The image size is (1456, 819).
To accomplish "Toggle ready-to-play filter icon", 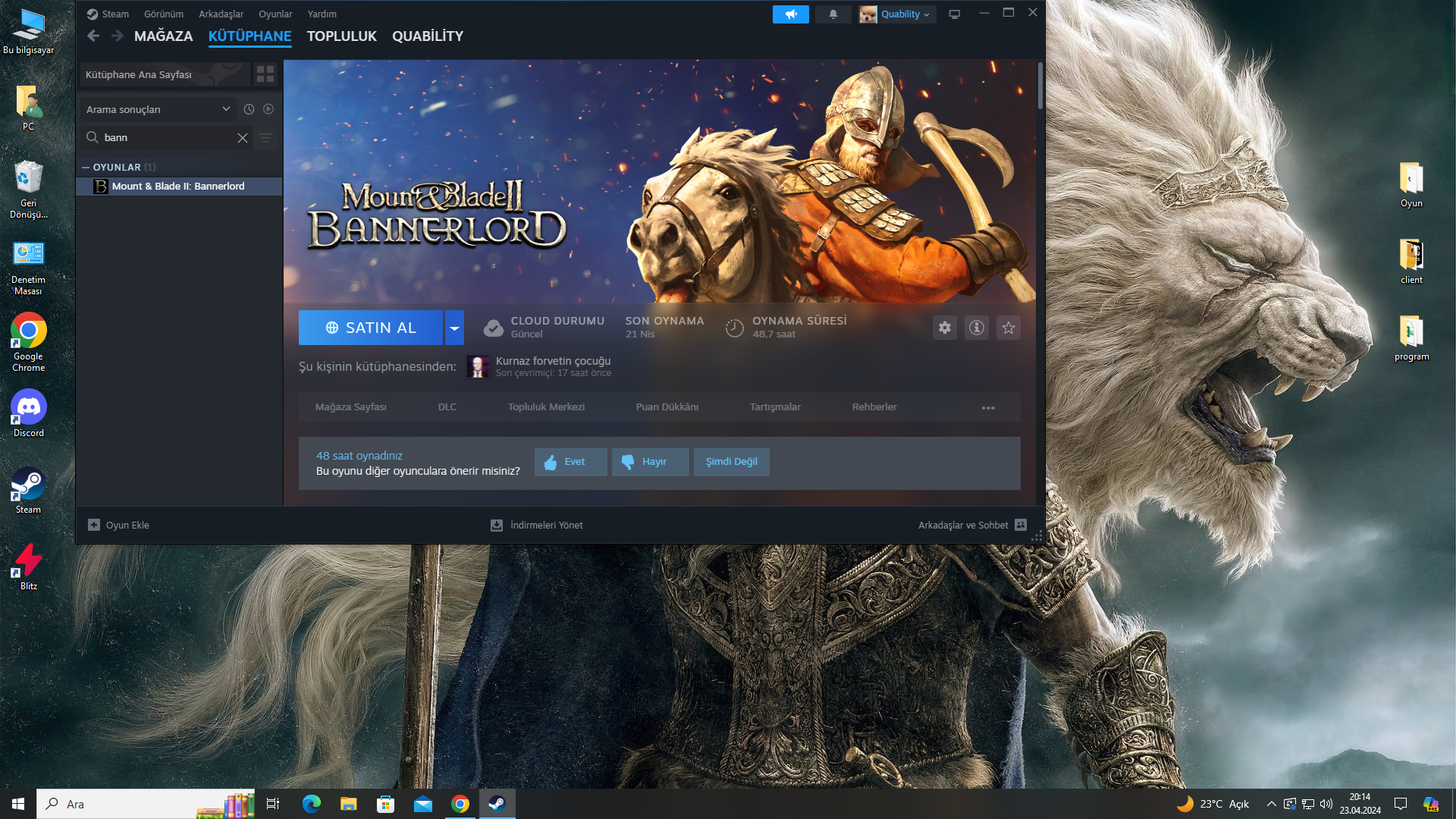I will click(x=268, y=109).
